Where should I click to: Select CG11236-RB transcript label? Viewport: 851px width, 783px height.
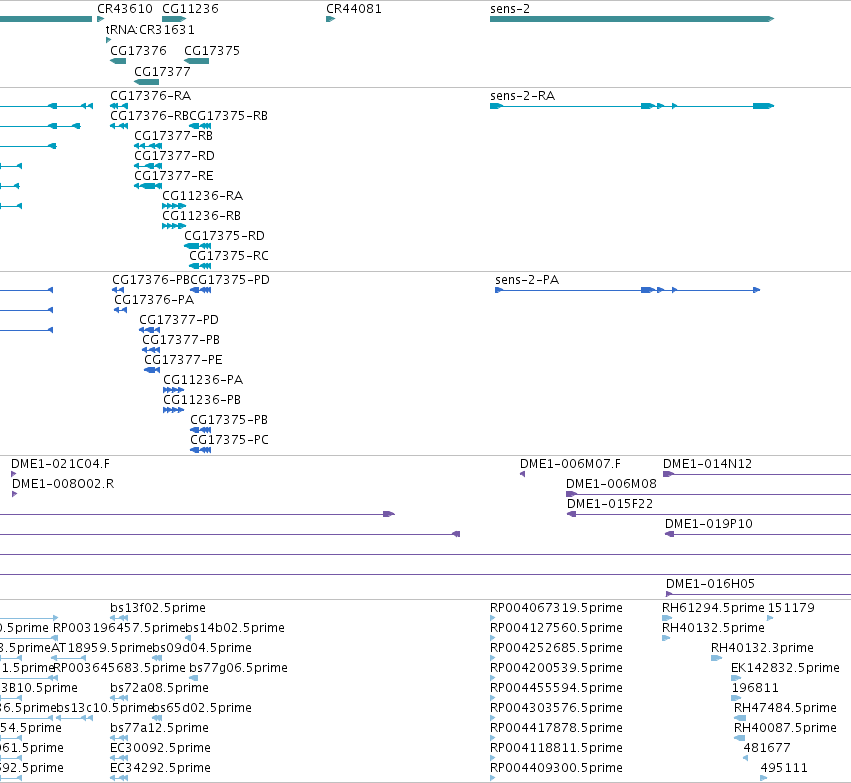pos(201,216)
